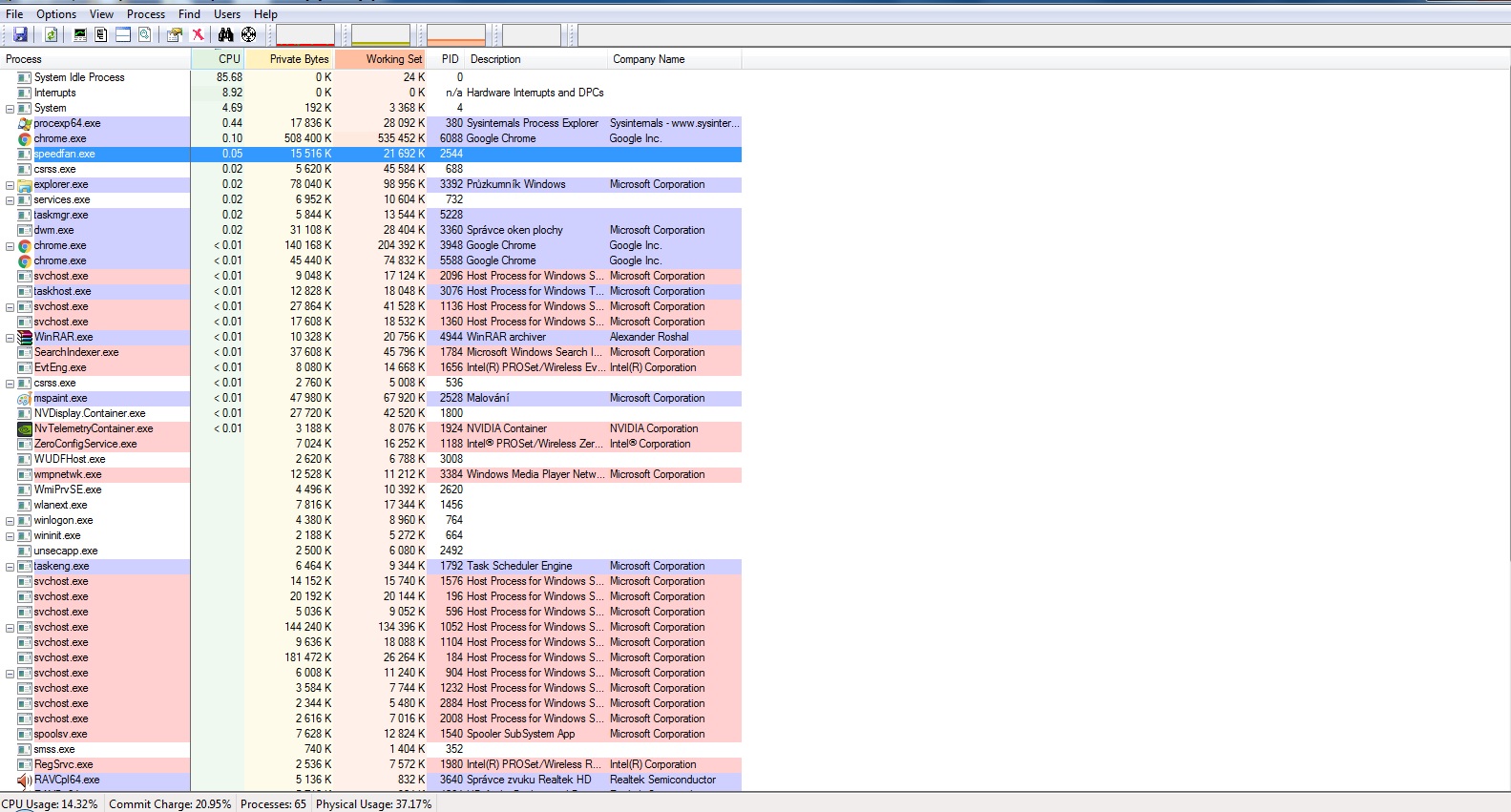Image resolution: width=1511 pixels, height=812 pixels.
Task: Sort by the Company Name column header
Action: click(674, 59)
